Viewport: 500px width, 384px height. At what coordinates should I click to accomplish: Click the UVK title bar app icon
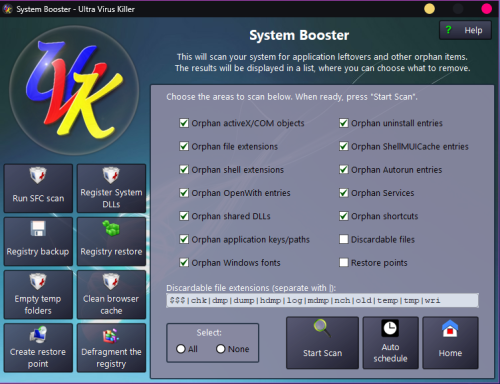pyautogui.click(x=7, y=9)
